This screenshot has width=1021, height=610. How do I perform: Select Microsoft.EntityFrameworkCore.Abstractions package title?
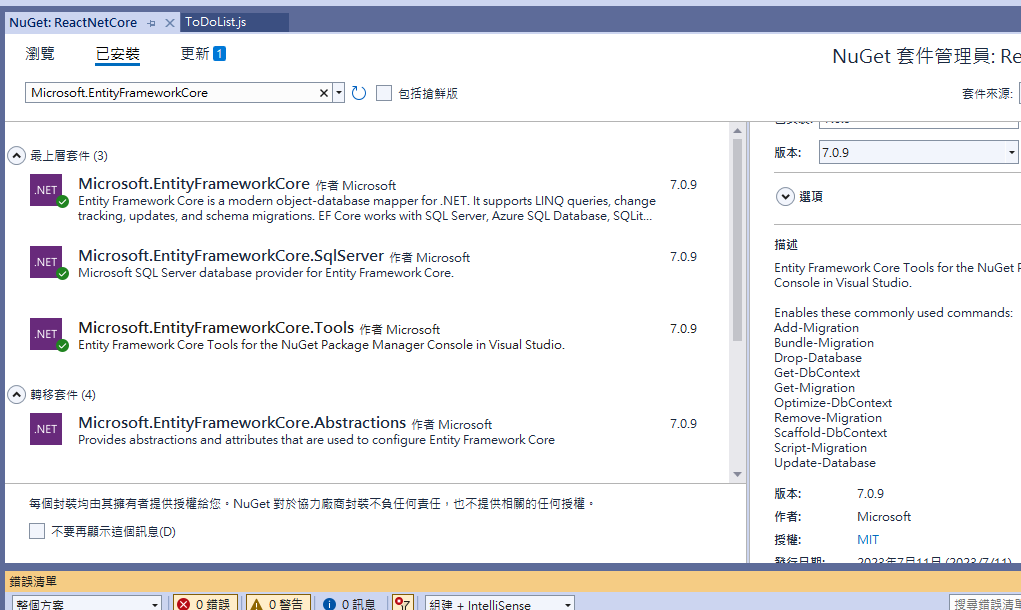(242, 423)
